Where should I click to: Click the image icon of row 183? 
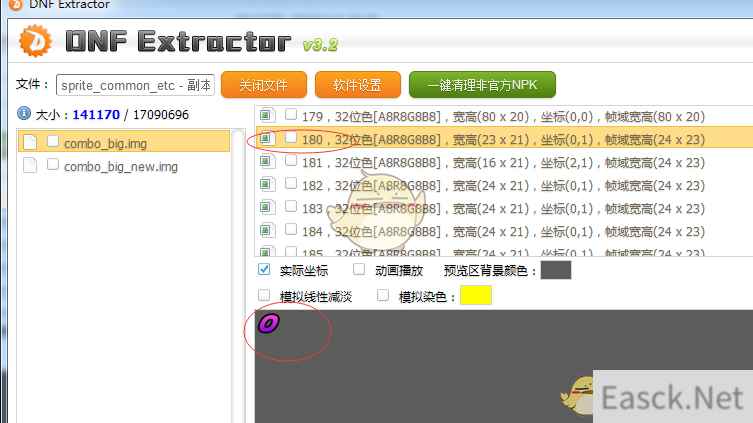267,208
